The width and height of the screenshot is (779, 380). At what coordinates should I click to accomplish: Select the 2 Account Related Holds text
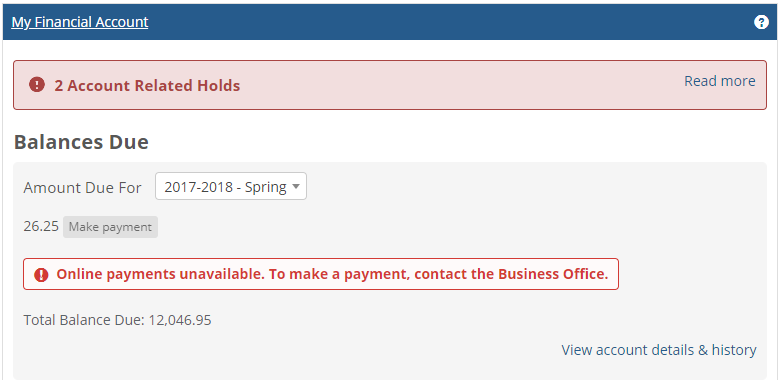click(x=147, y=85)
